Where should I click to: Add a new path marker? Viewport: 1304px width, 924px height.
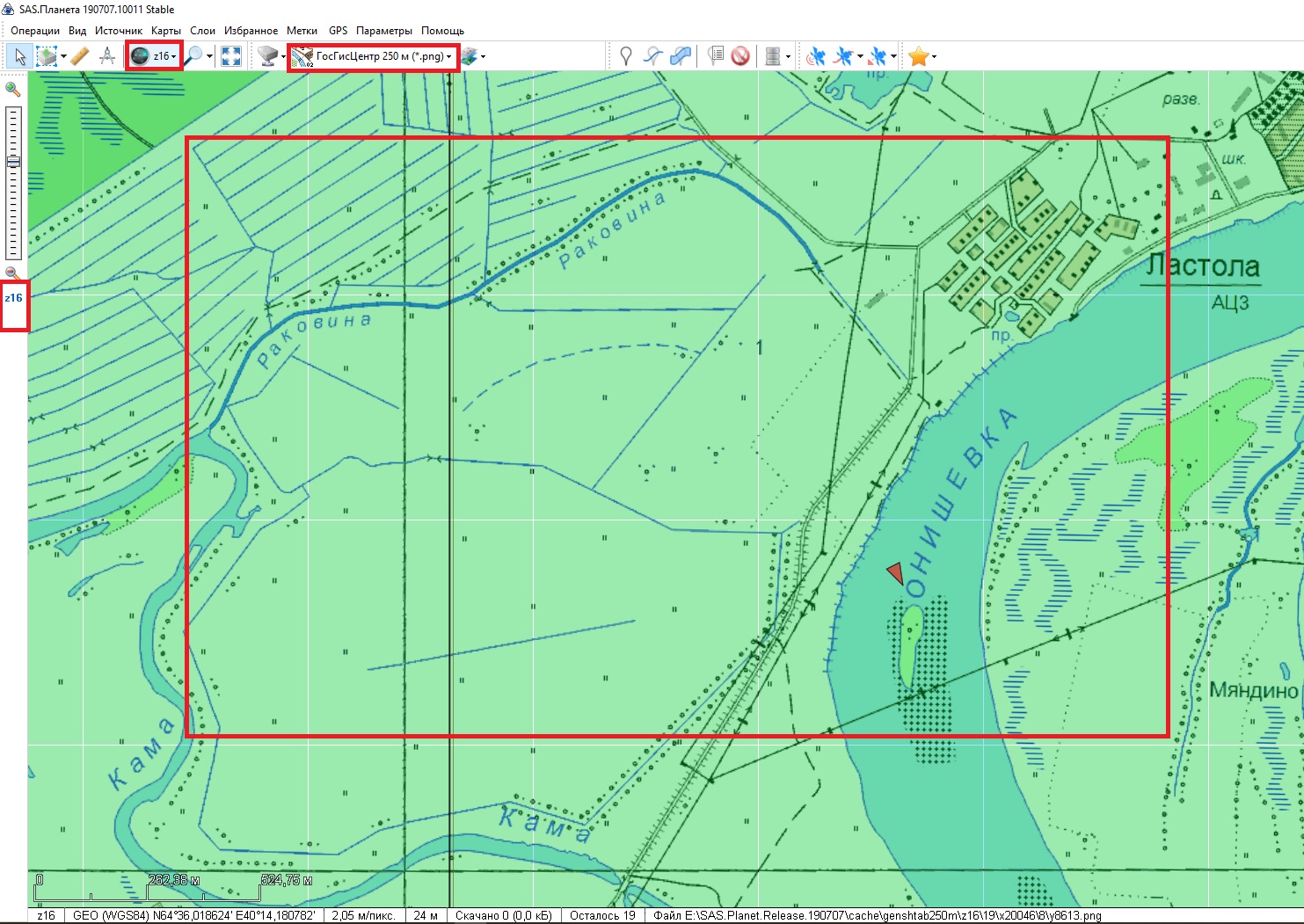[652, 56]
